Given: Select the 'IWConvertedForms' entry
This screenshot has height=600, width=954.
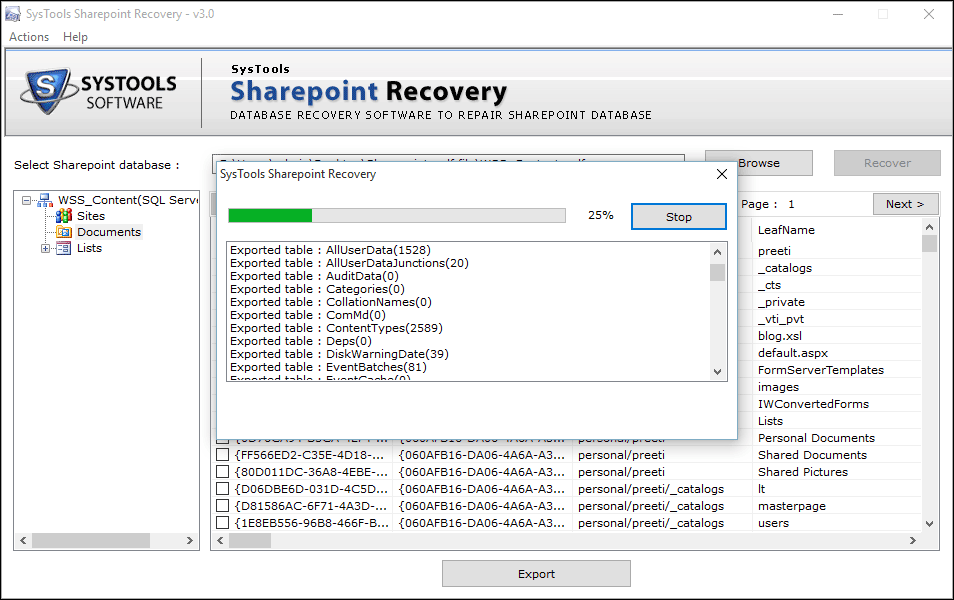Looking at the screenshot, I should [x=813, y=404].
